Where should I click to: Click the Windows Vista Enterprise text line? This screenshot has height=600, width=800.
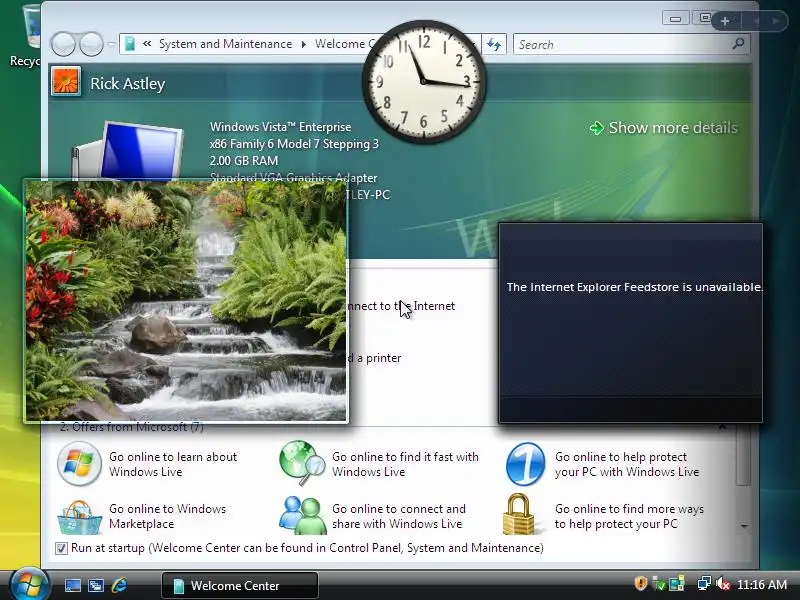tap(280, 127)
